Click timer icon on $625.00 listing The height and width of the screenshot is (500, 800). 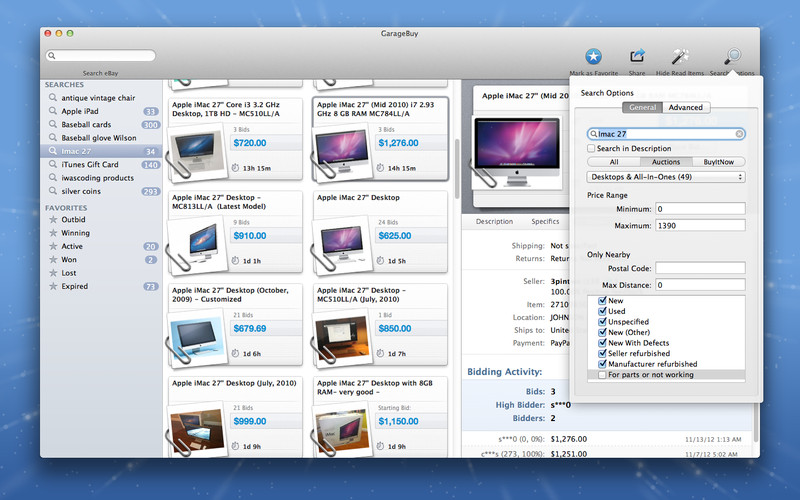click(x=380, y=261)
